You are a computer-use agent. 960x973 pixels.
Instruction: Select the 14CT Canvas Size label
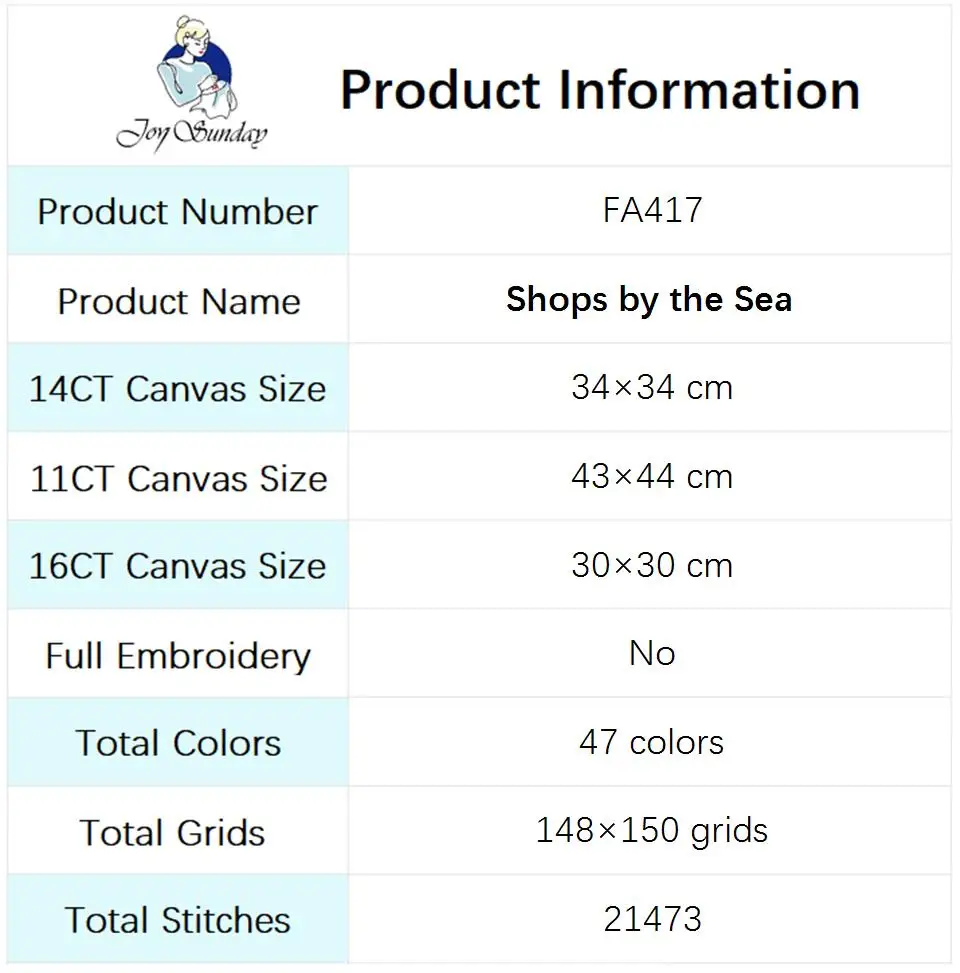click(x=177, y=389)
